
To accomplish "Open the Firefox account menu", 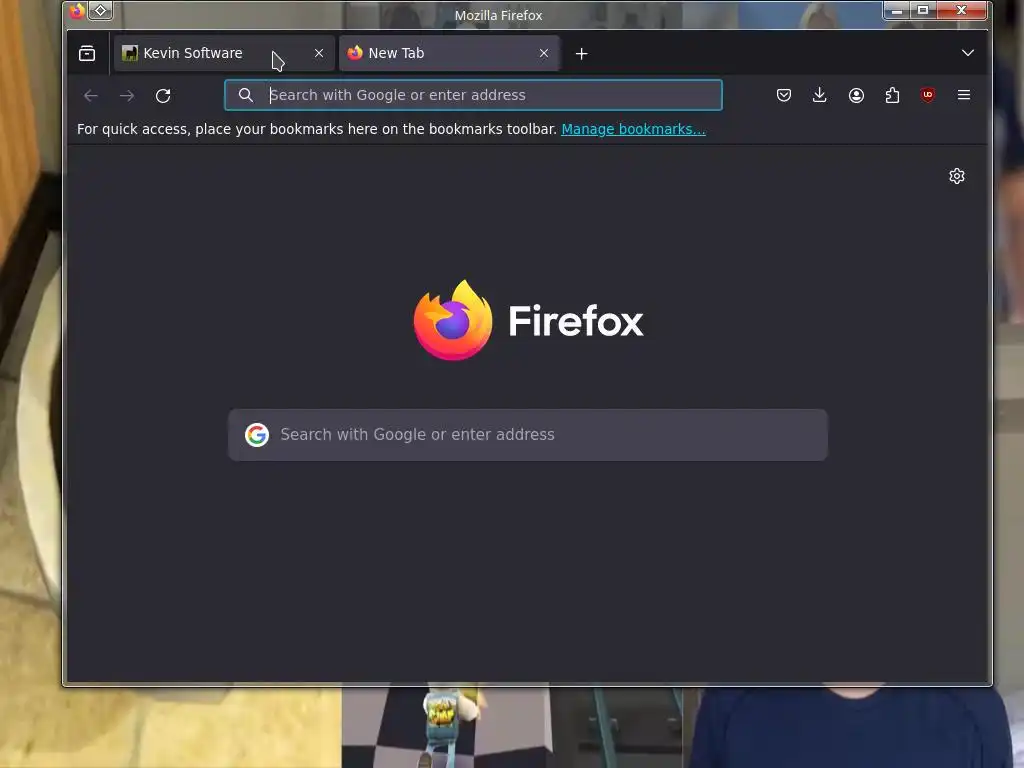I will click(x=856, y=95).
